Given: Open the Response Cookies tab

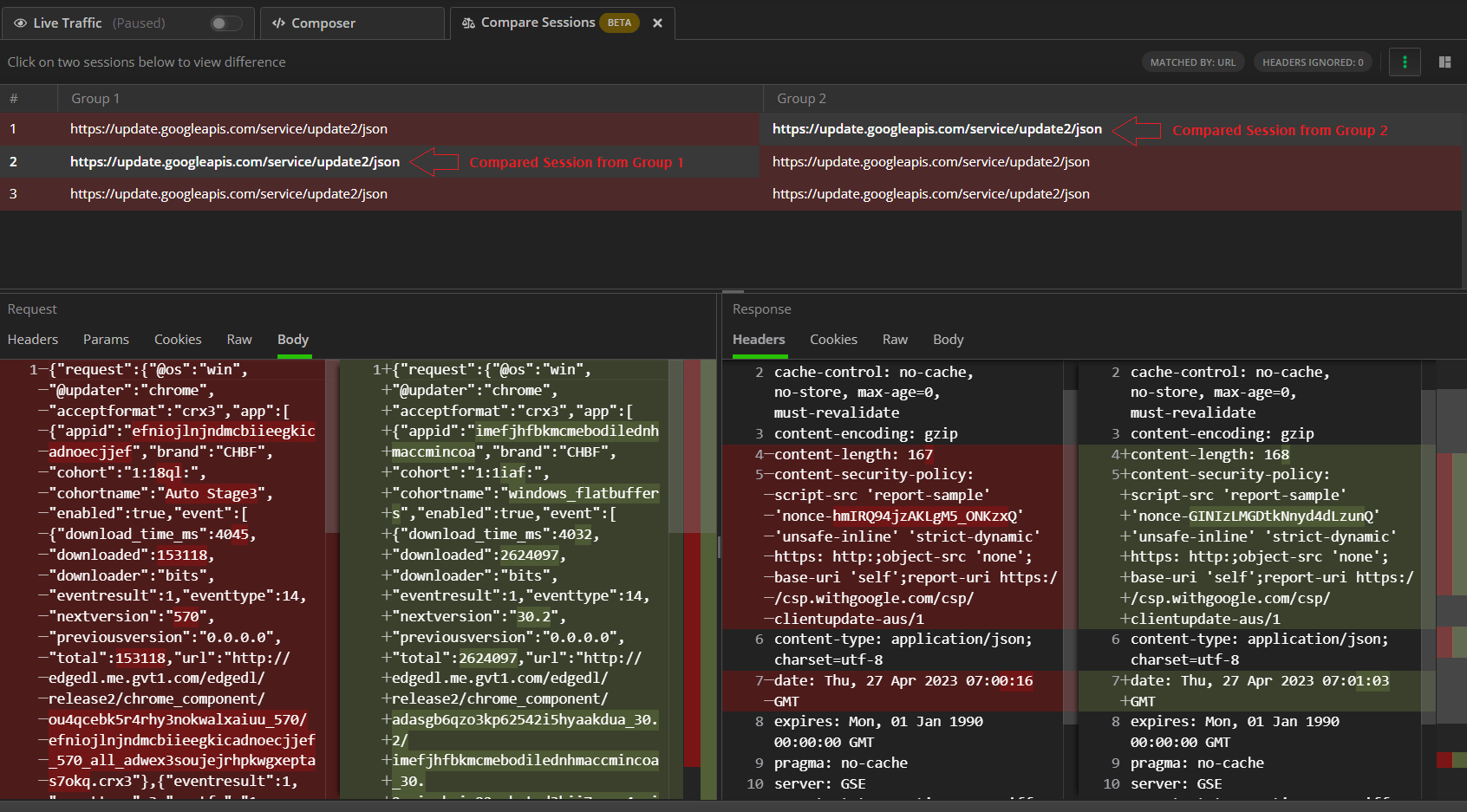Looking at the screenshot, I should coord(833,340).
